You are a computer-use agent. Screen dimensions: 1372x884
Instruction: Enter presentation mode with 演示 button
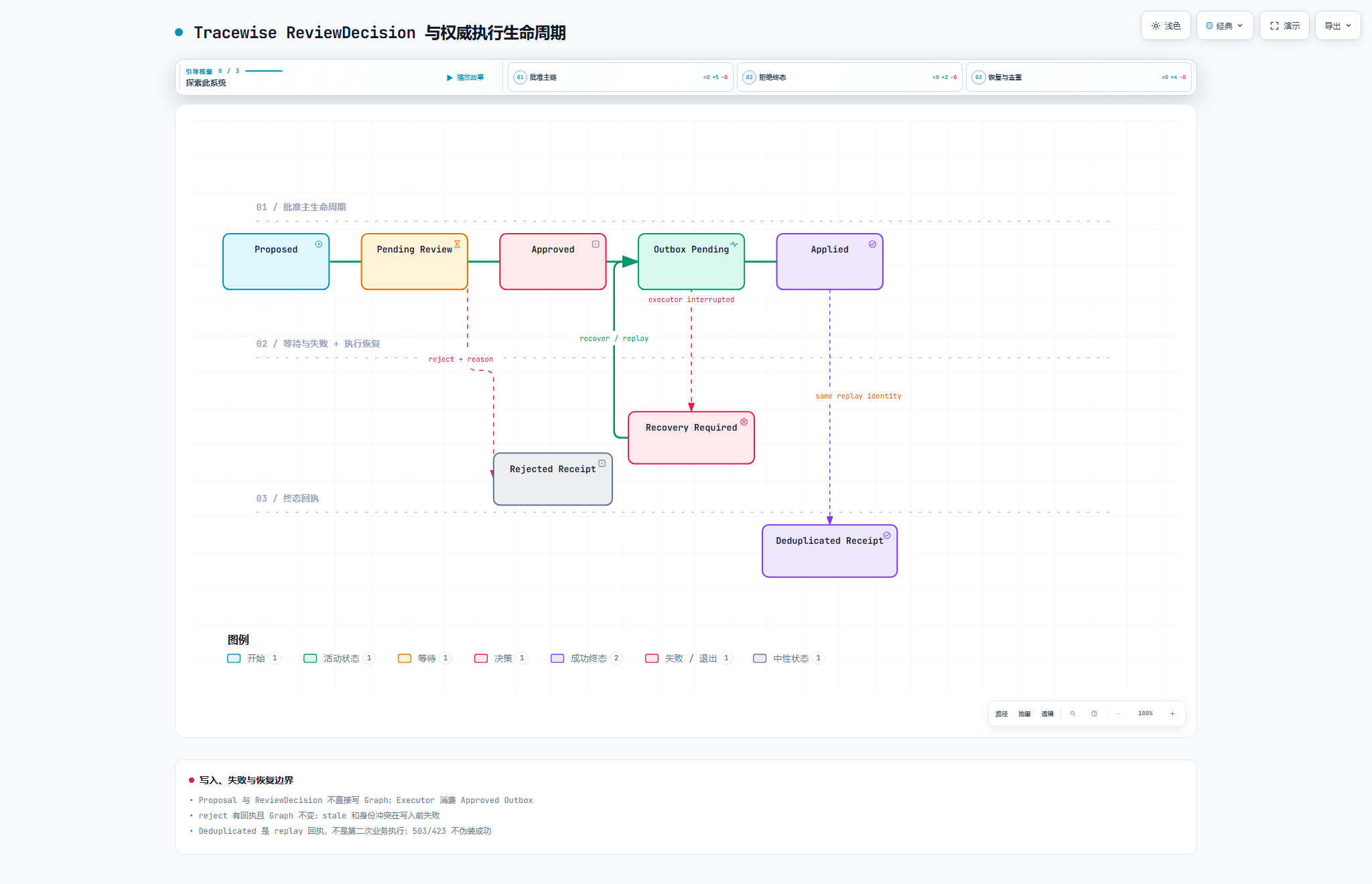pos(1284,25)
